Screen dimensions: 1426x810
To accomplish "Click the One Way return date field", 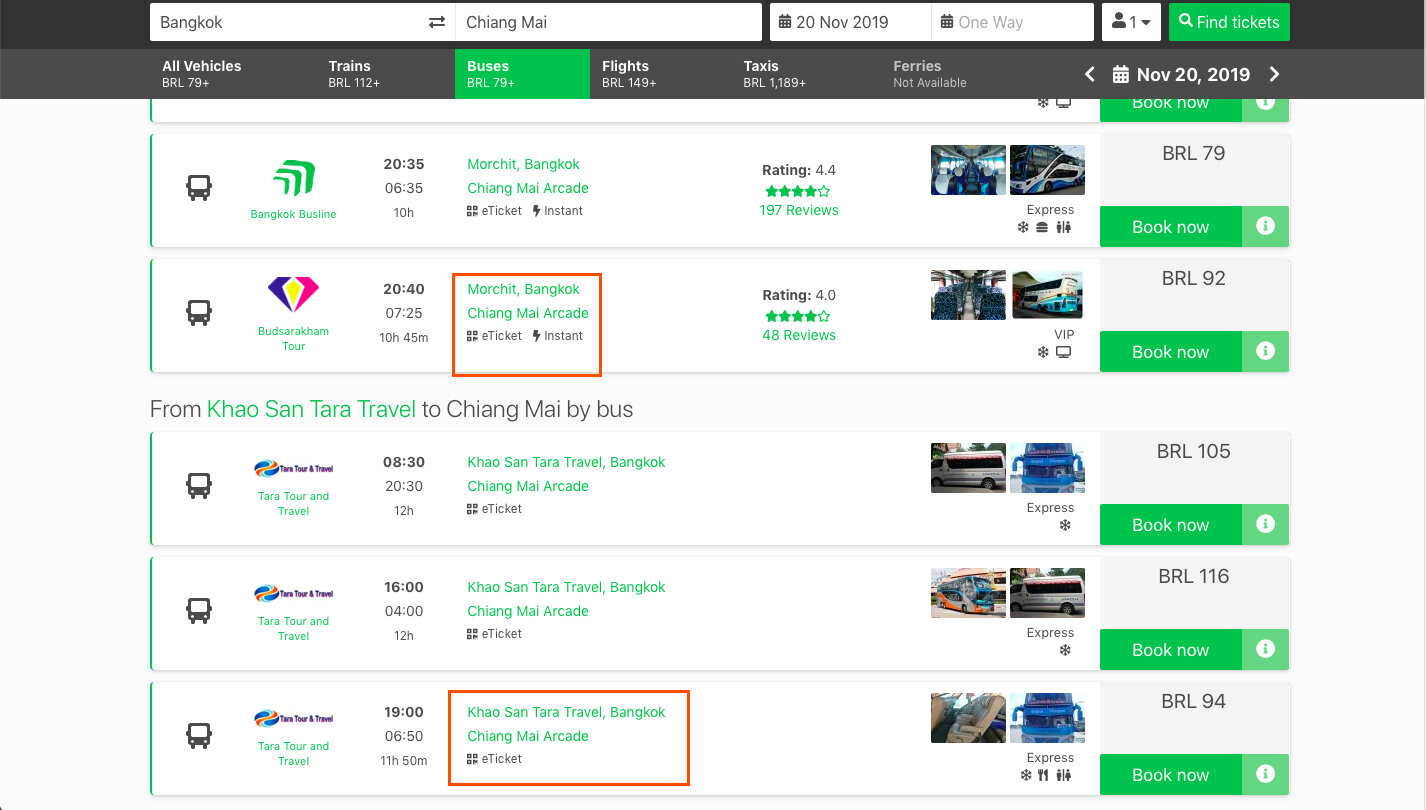I will [1012, 22].
